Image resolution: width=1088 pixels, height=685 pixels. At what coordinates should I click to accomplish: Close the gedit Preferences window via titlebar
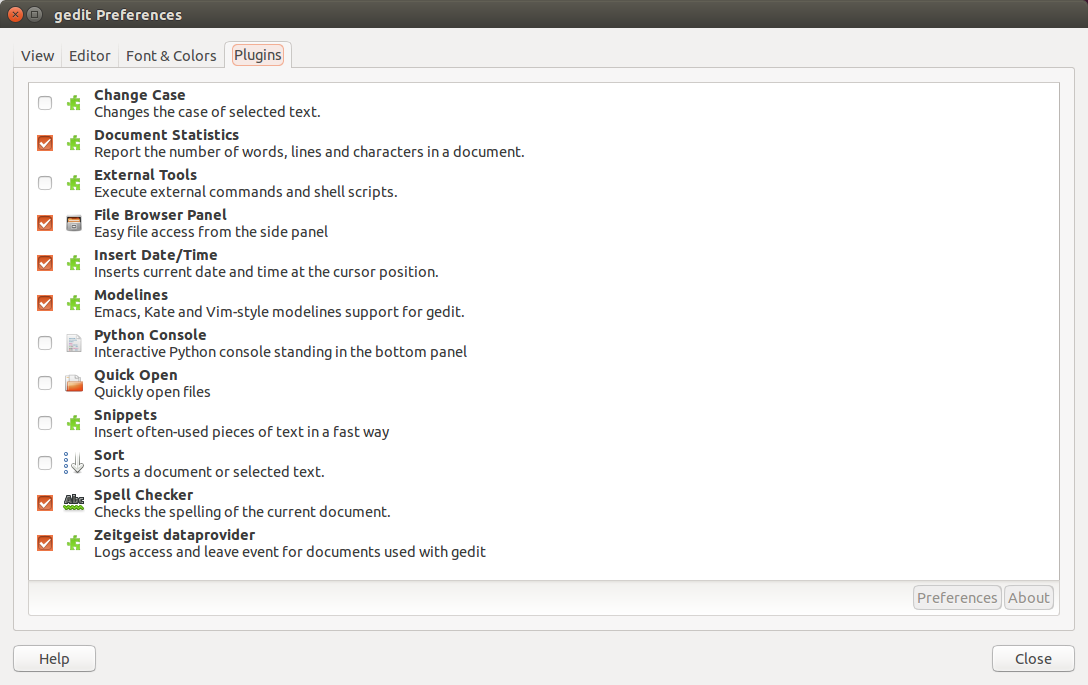coord(15,14)
